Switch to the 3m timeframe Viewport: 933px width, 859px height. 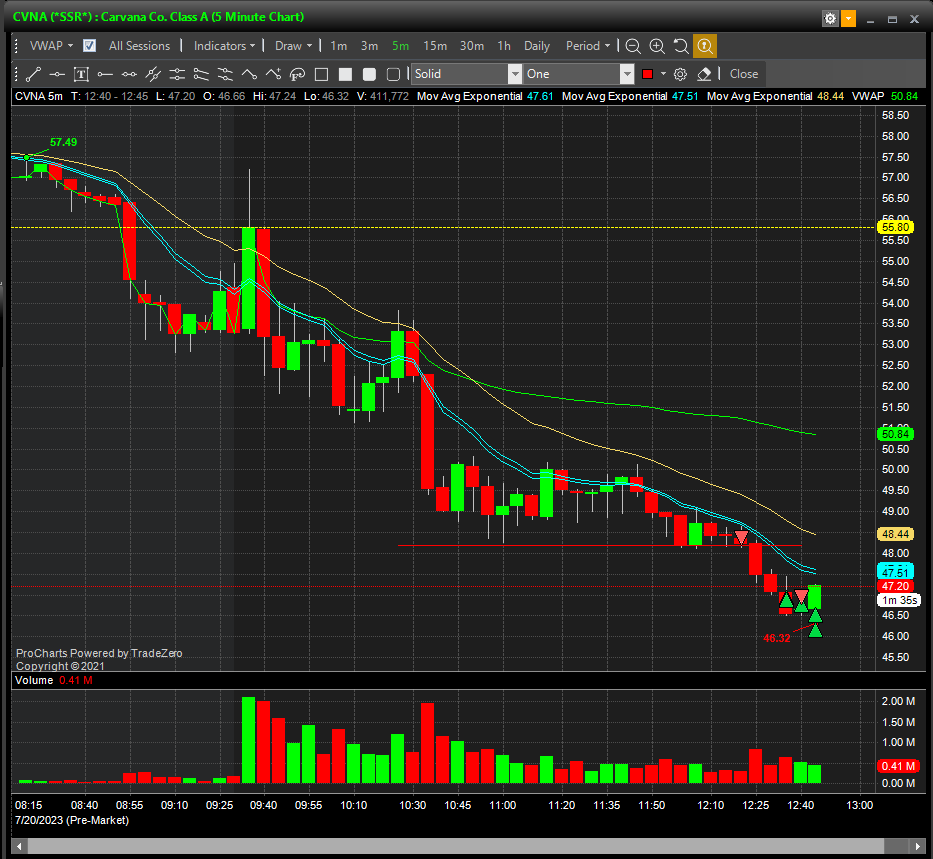point(370,46)
